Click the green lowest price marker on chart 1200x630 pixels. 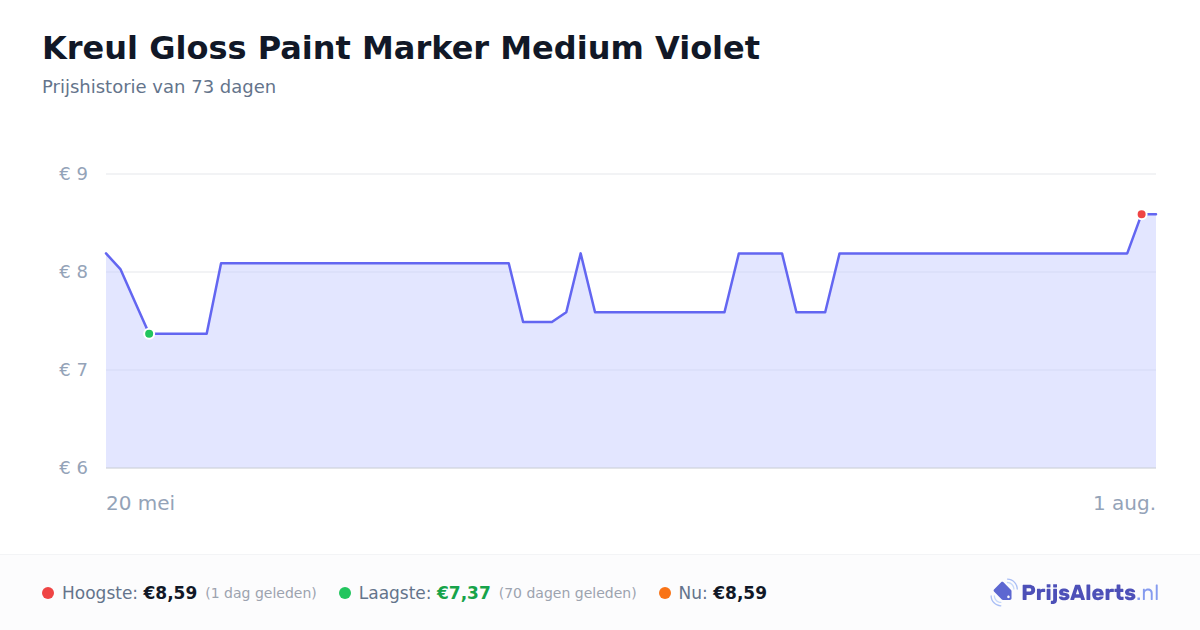[x=149, y=334]
